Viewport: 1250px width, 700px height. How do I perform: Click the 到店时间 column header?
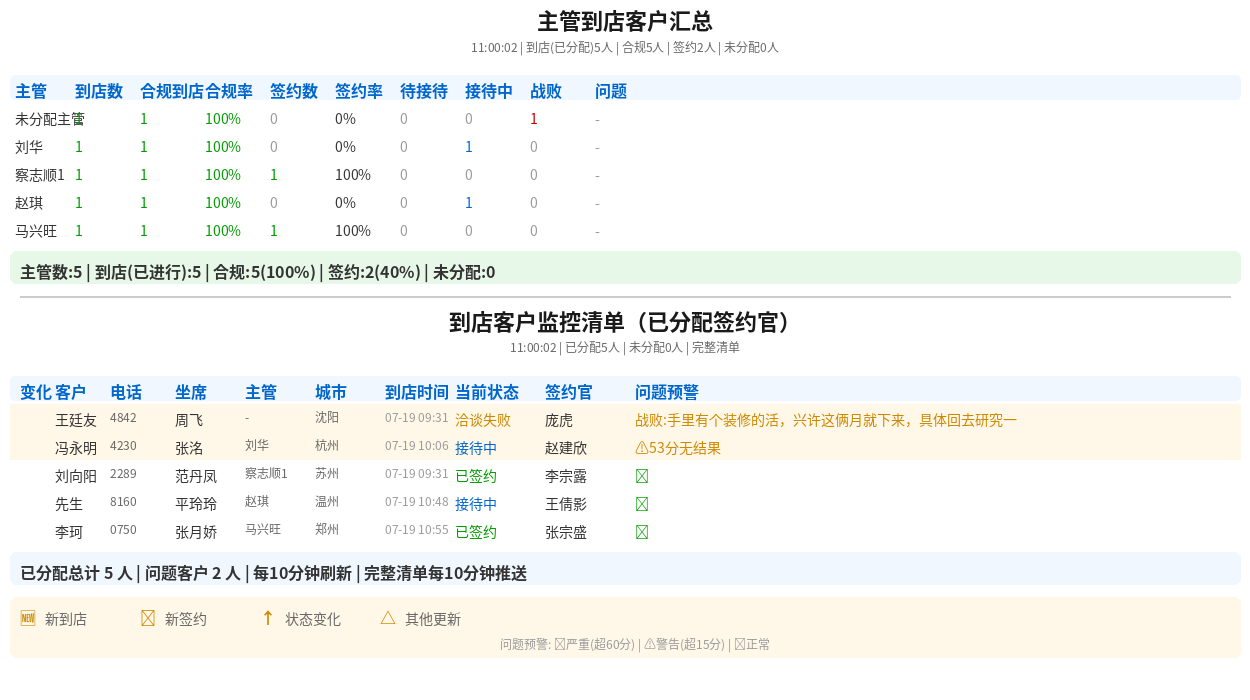[x=417, y=392]
